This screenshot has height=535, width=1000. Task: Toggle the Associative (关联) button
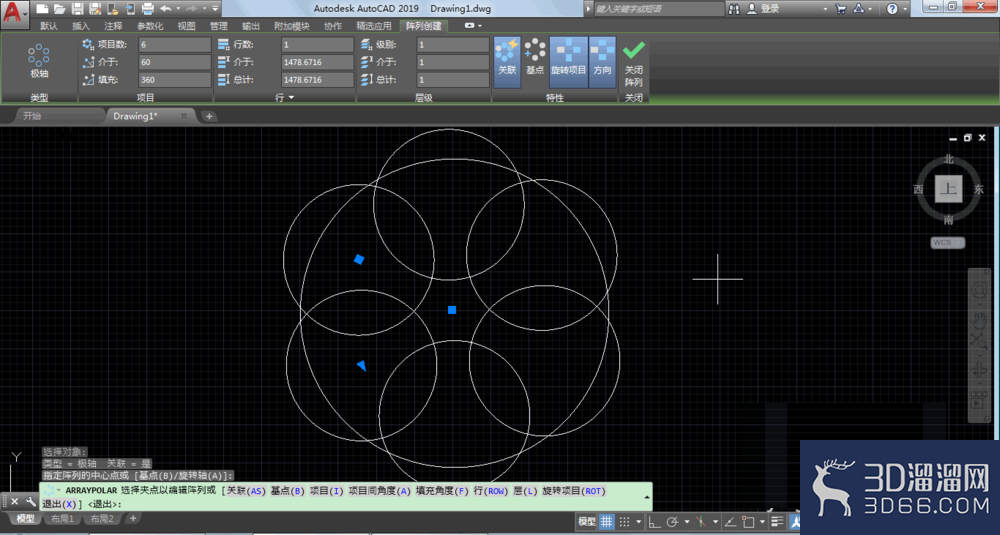(x=507, y=62)
